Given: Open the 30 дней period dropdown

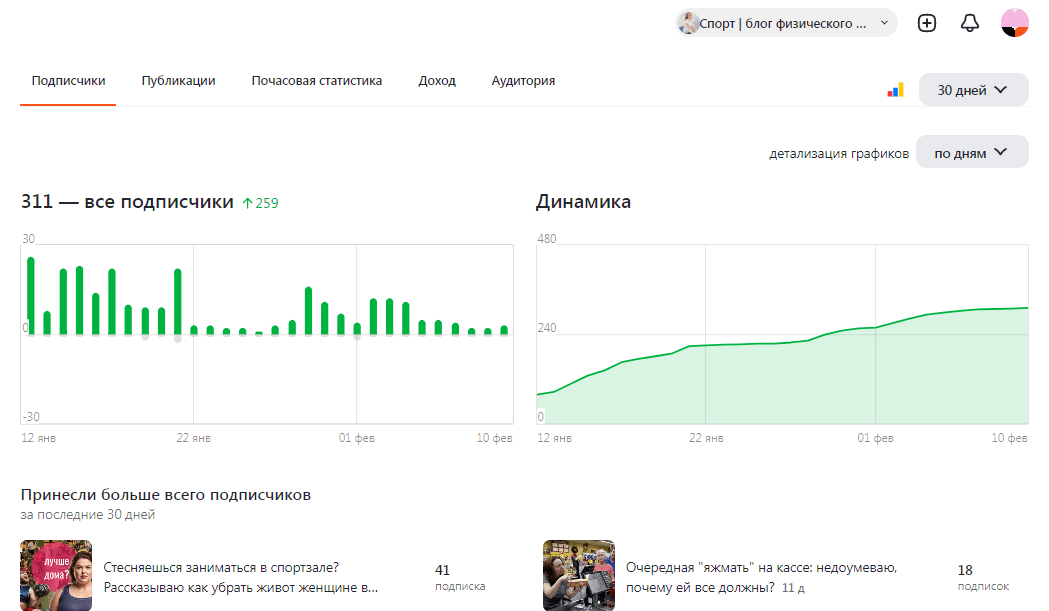Looking at the screenshot, I should (x=973, y=90).
